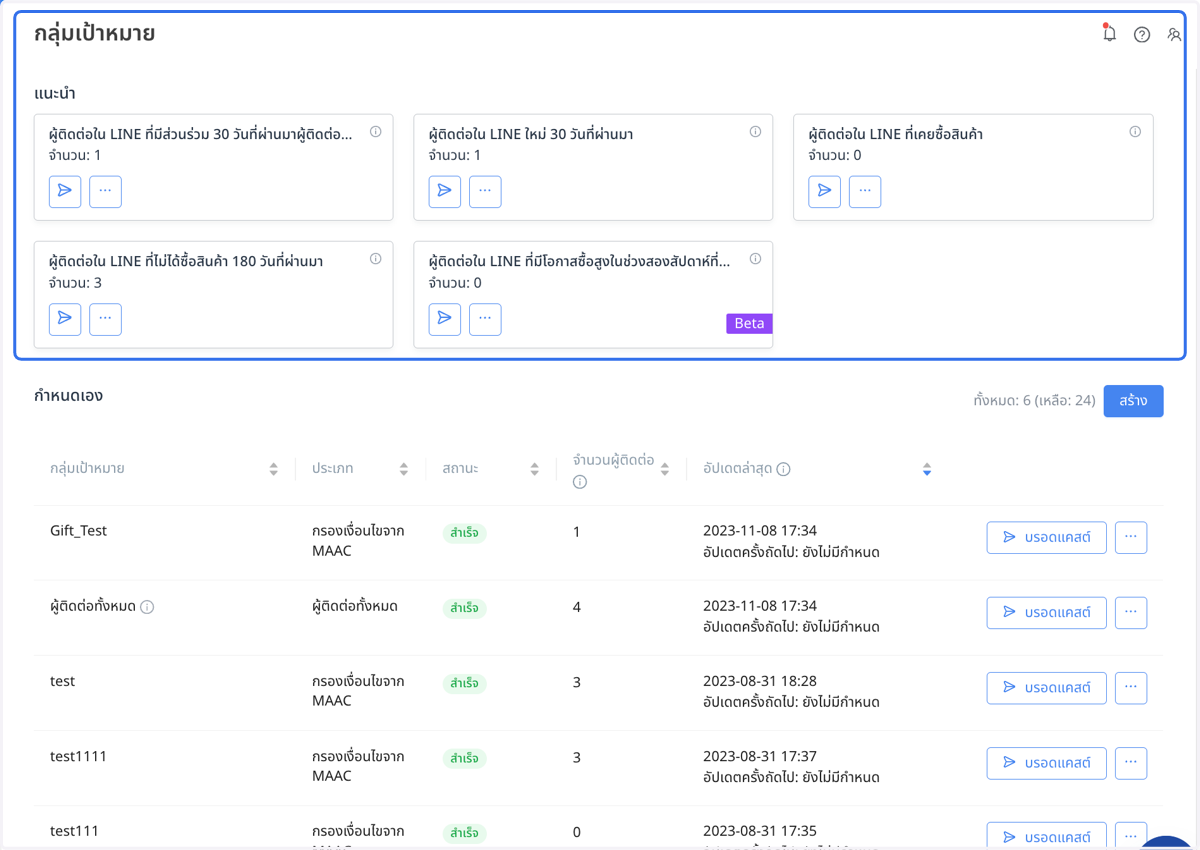Open more options on no purchase 180 days card
This screenshot has width=1200, height=850.
click(105, 319)
